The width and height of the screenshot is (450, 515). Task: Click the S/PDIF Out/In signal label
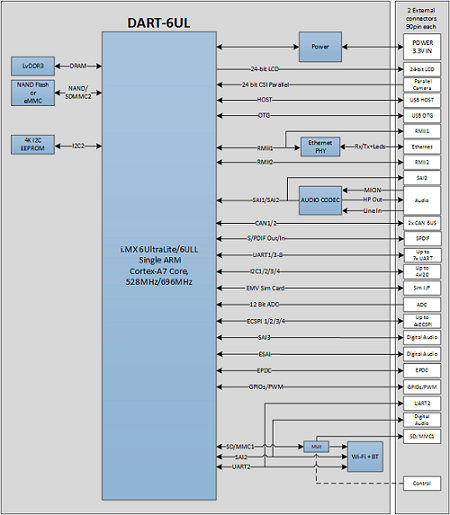tap(266, 238)
